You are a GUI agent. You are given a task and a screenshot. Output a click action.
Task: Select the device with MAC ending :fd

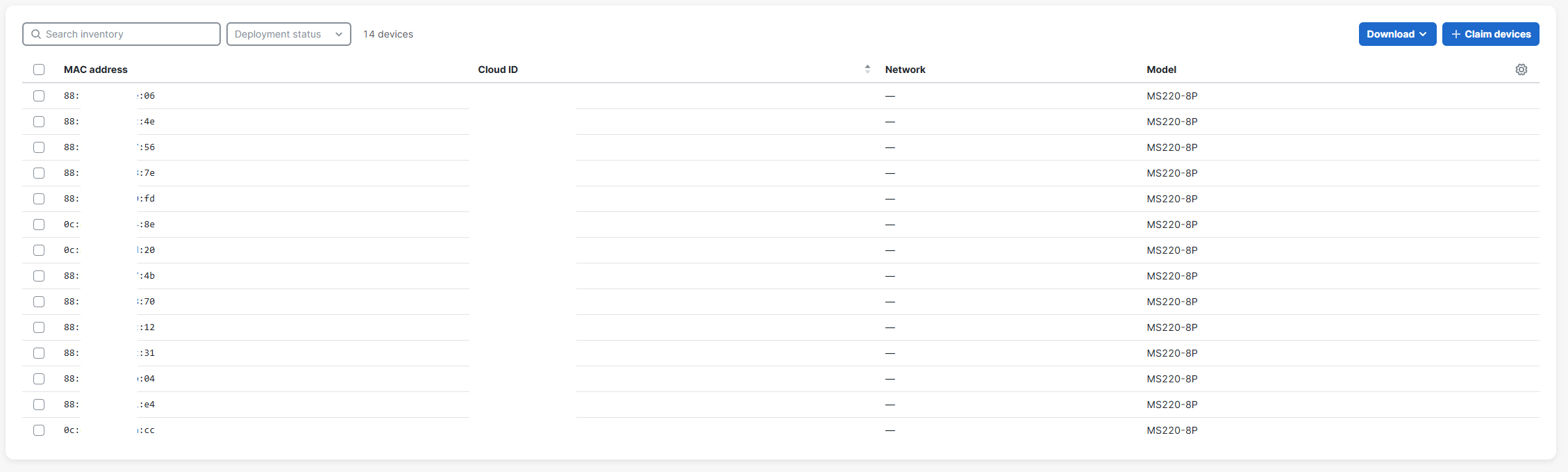[x=39, y=199]
